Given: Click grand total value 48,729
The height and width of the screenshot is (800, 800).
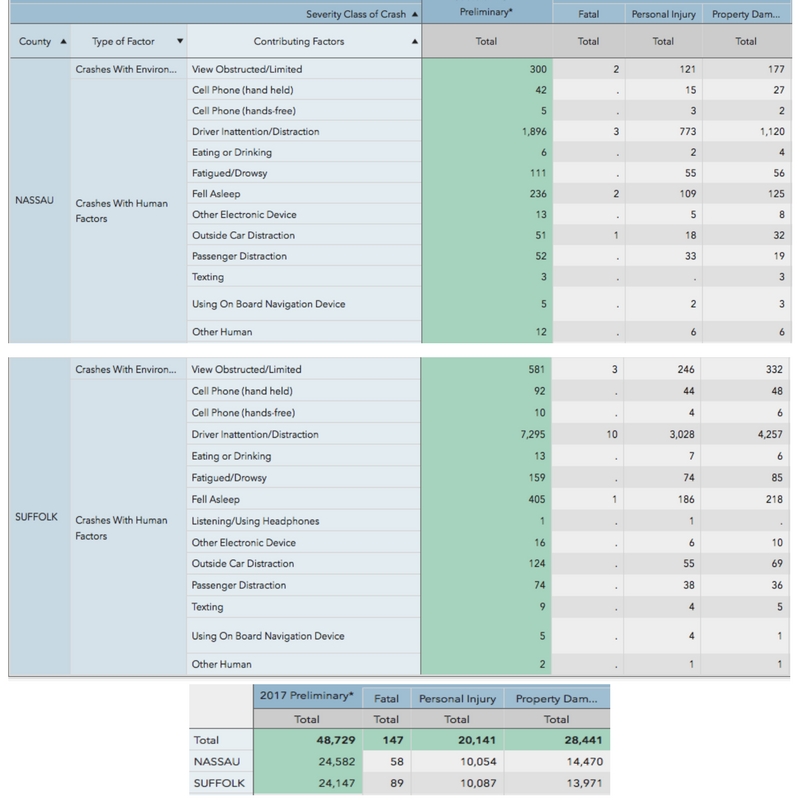Looking at the screenshot, I should (336, 740).
